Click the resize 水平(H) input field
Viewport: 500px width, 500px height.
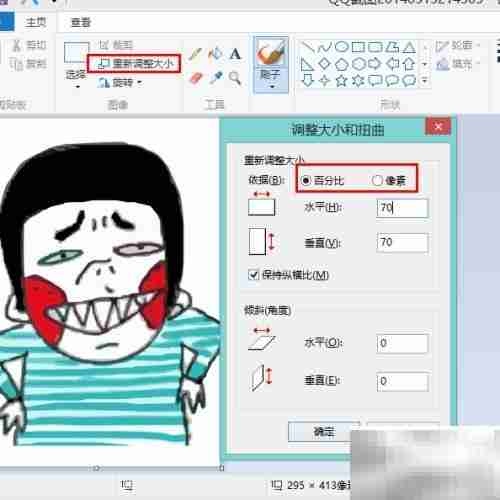[402, 208]
